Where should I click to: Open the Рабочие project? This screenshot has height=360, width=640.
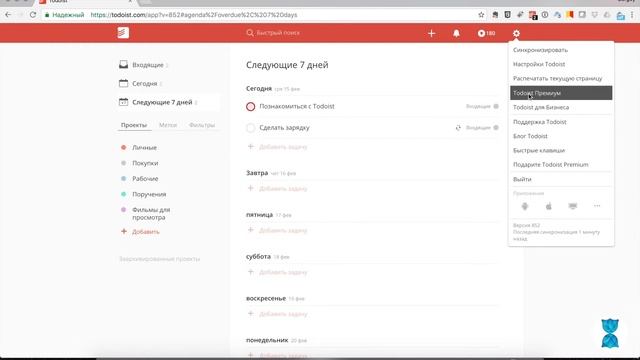145,178
